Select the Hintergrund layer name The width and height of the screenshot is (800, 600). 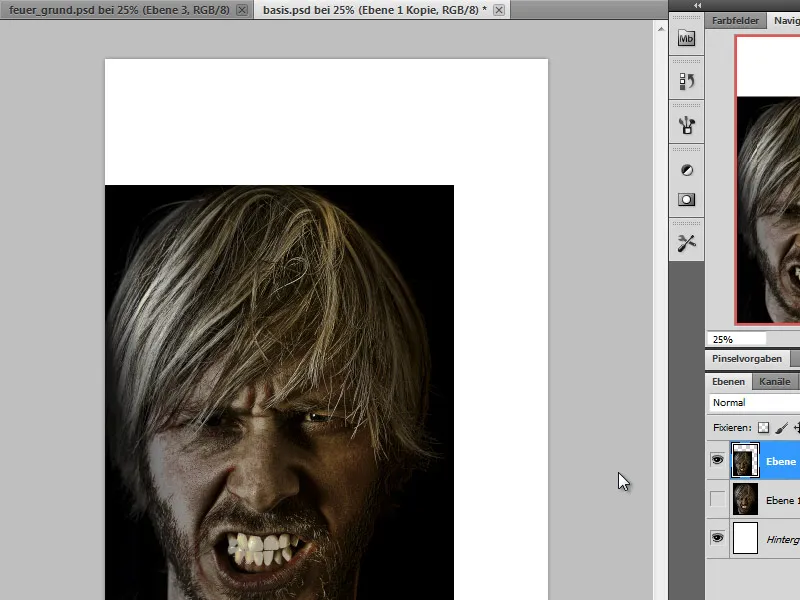(x=783, y=539)
